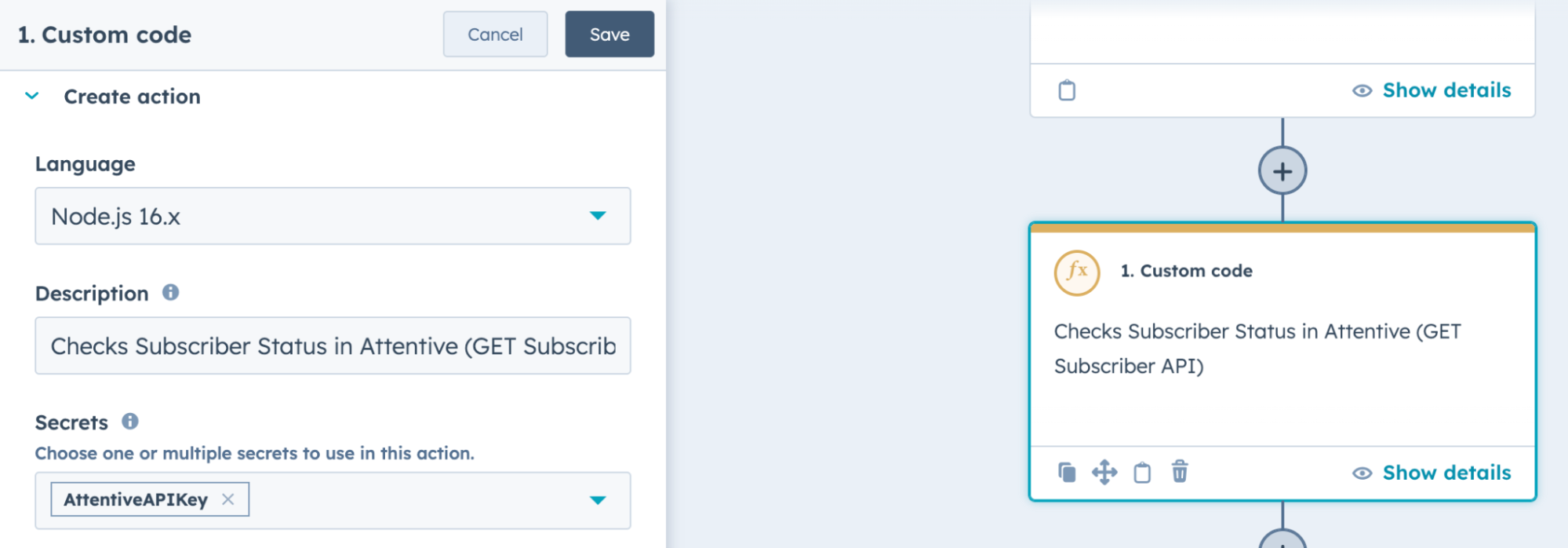Viewport: 1568px width, 548px height.
Task: Open the Description info tooltip icon
Action: coord(170,293)
